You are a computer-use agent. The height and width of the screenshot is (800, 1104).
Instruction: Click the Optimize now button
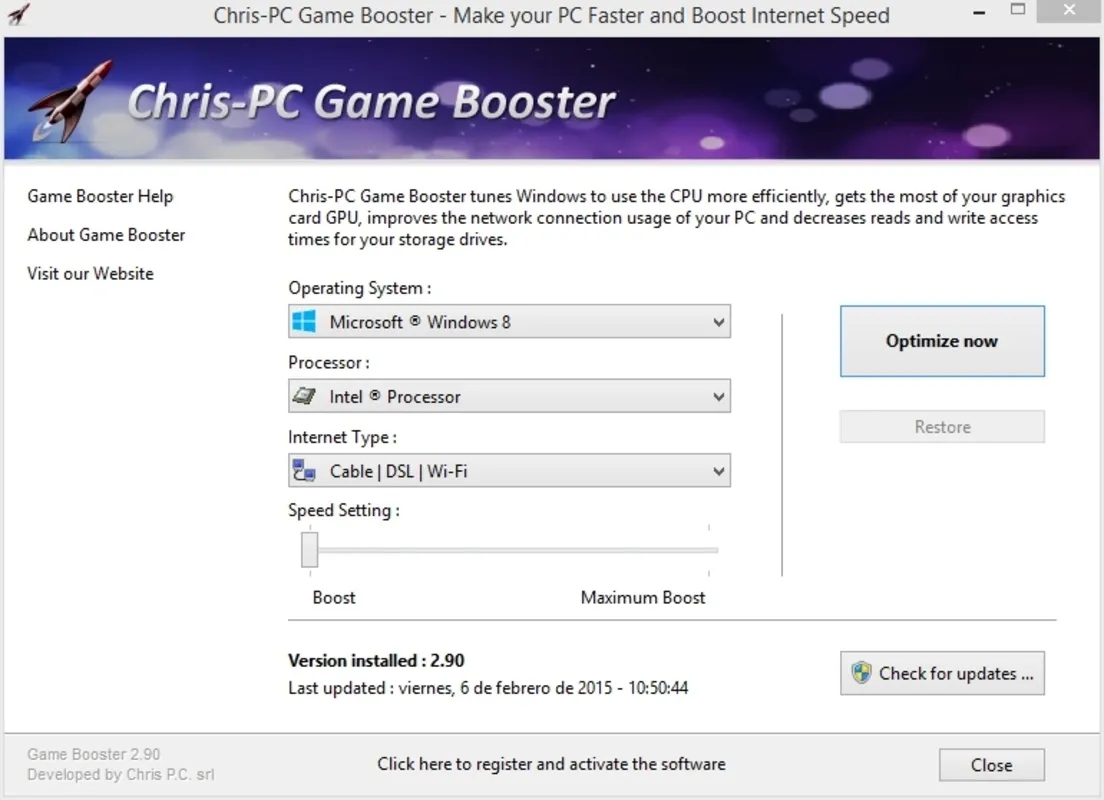coord(942,342)
